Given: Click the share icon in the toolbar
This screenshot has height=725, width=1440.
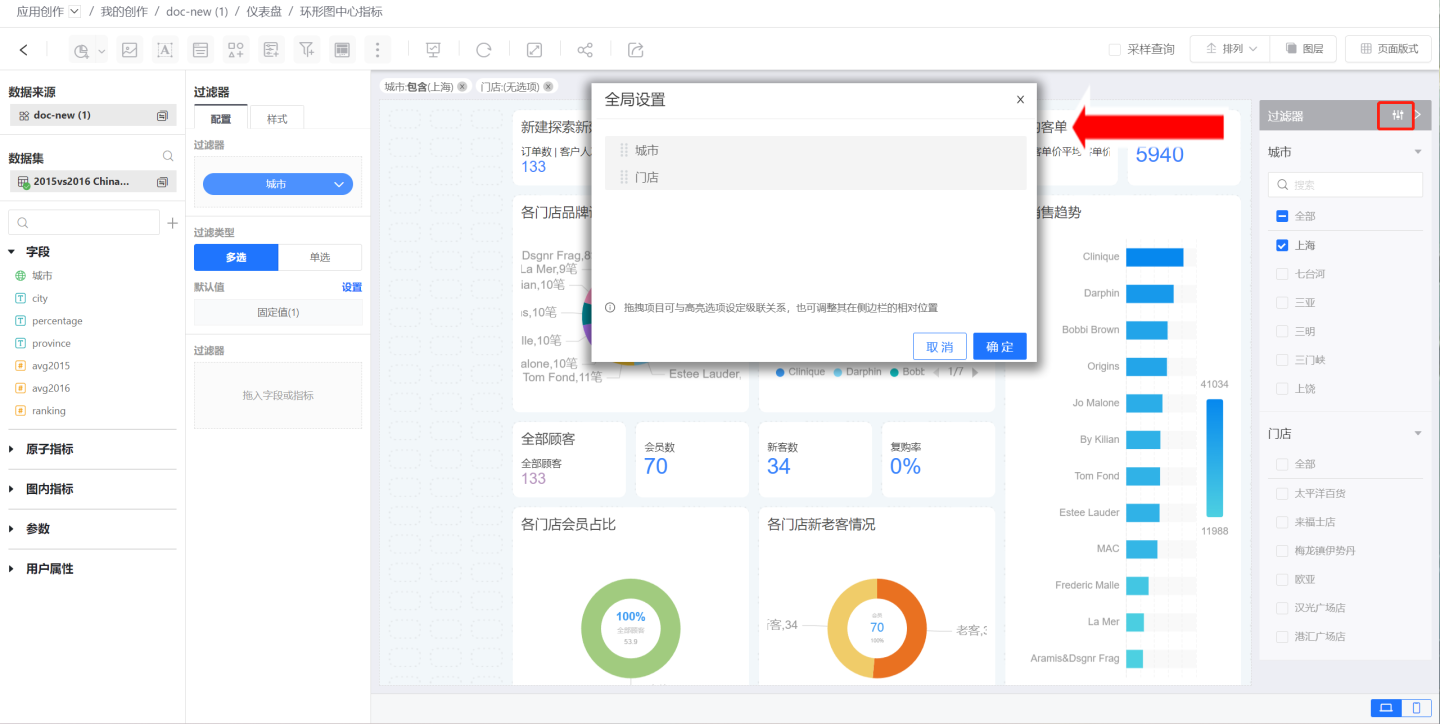Looking at the screenshot, I should click(585, 50).
